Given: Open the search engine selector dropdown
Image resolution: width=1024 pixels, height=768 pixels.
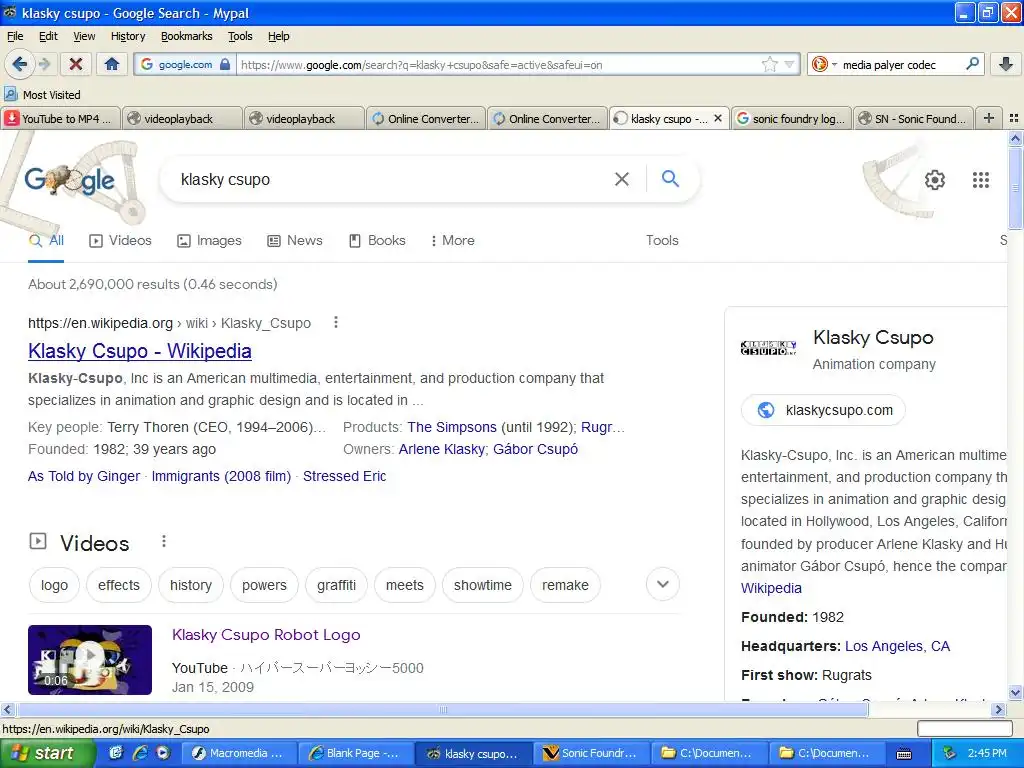Looking at the screenshot, I should point(834,65).
